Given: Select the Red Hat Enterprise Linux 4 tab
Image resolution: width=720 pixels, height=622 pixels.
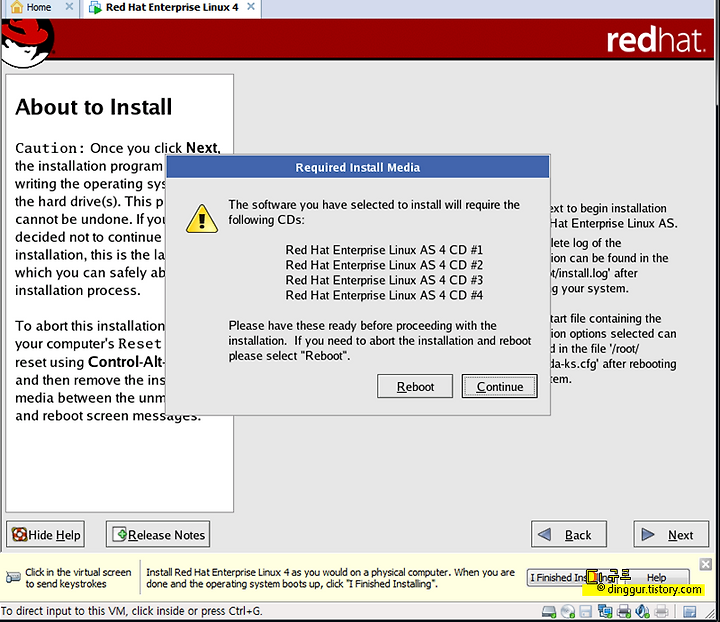Looking at the screenshot, I should click(x=171, y=7).
